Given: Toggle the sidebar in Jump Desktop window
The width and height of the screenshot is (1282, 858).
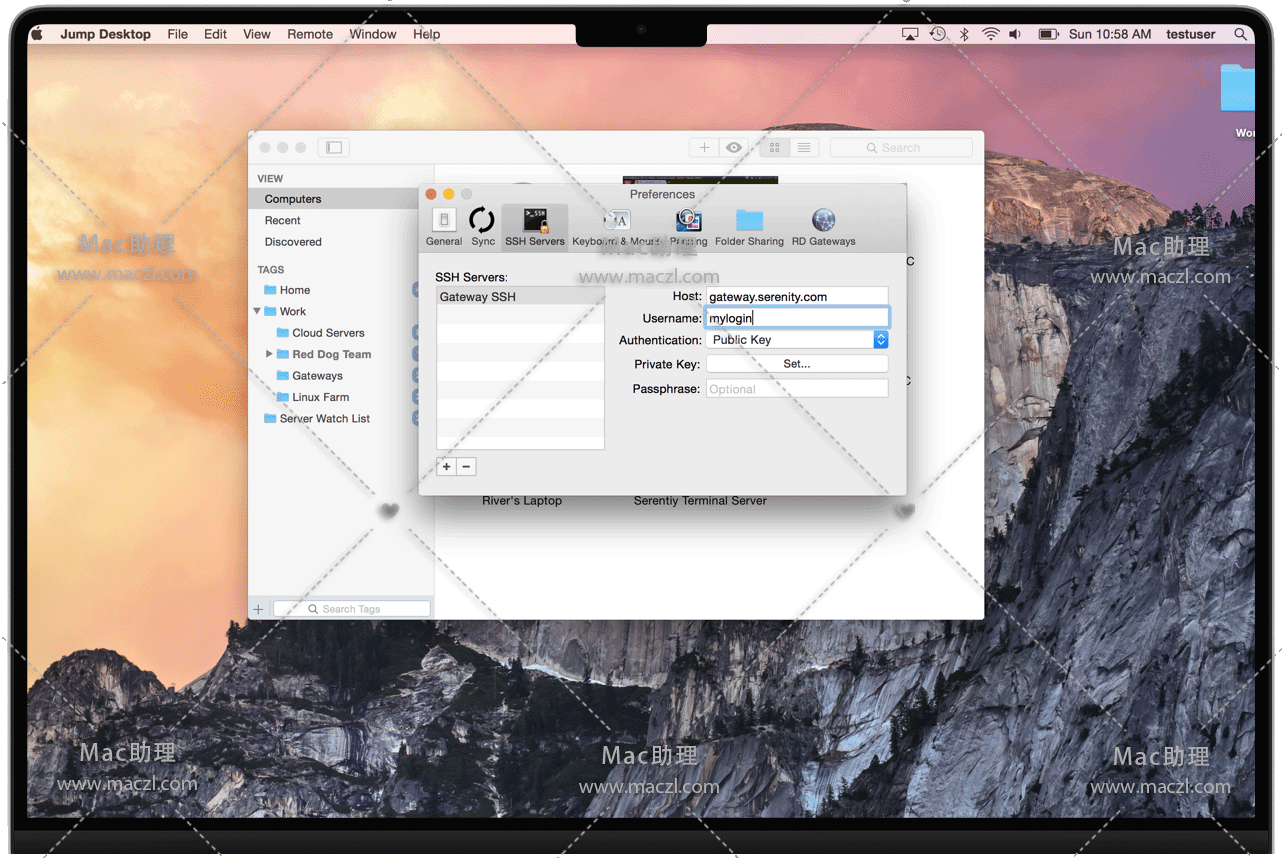Looking at the screenshot, I should pos(334,148).
